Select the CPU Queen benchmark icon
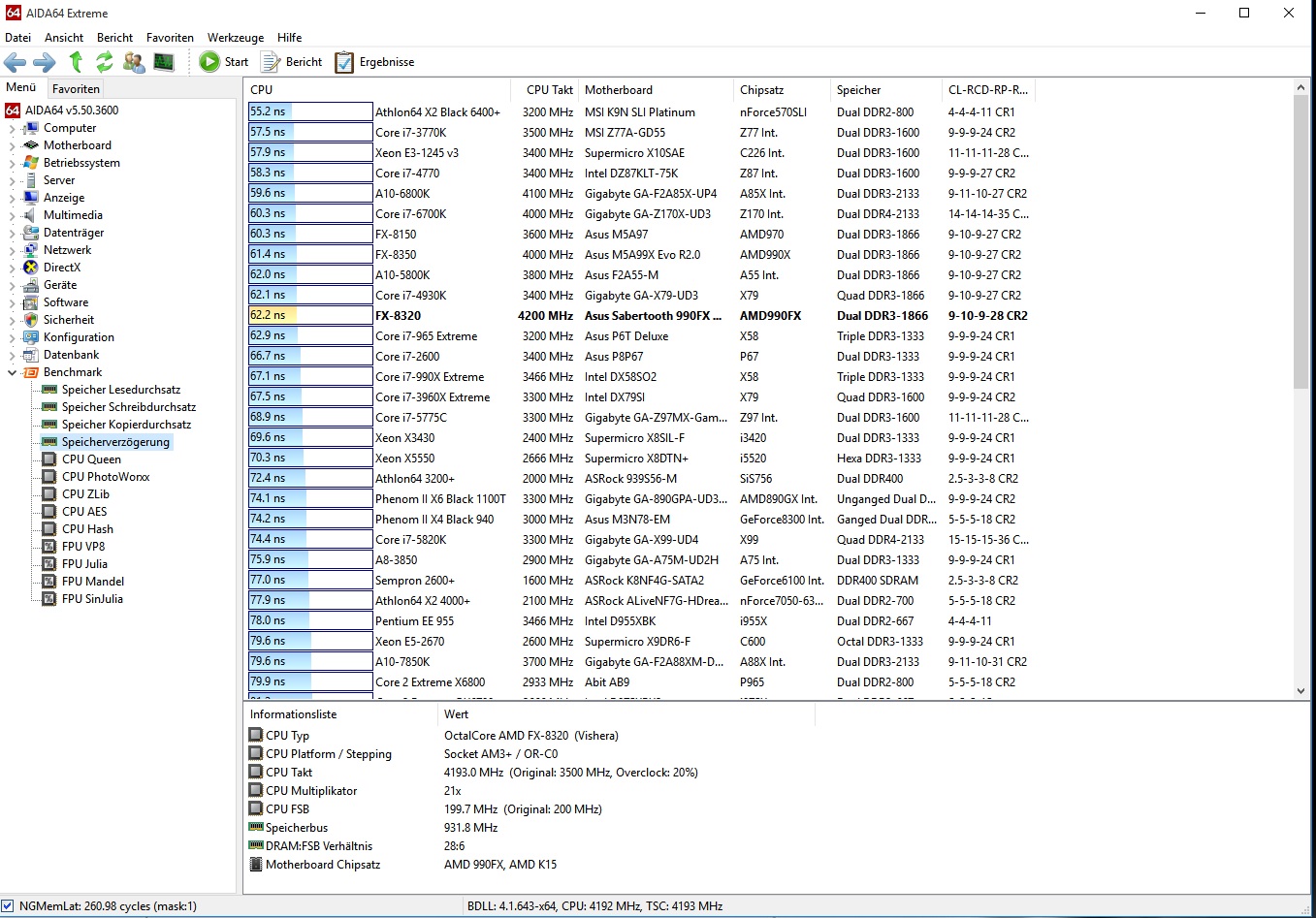This screenshot has width=1316, height=918. [49, 459]
